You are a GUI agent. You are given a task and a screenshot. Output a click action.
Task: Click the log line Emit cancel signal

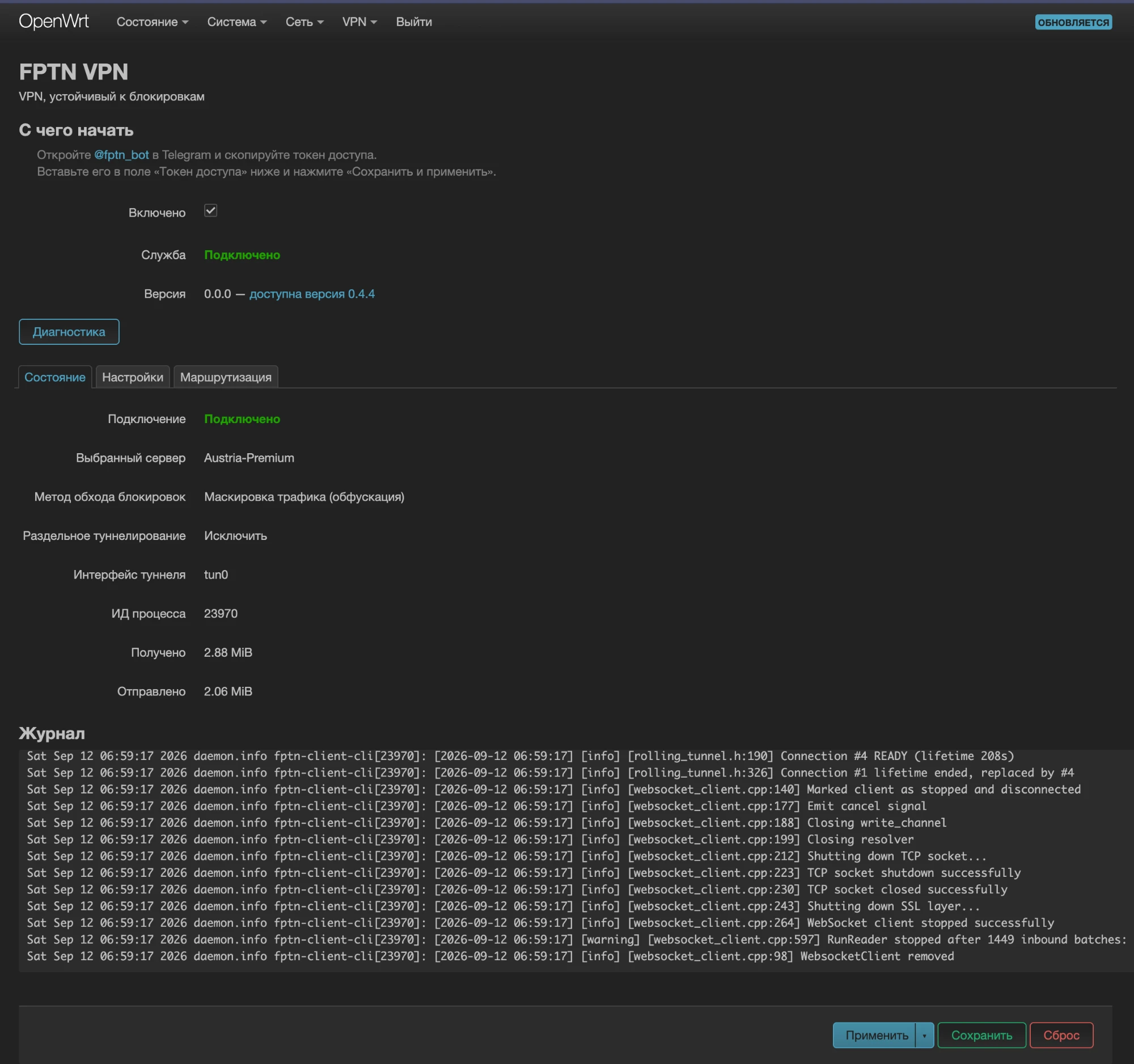point(476,806)
